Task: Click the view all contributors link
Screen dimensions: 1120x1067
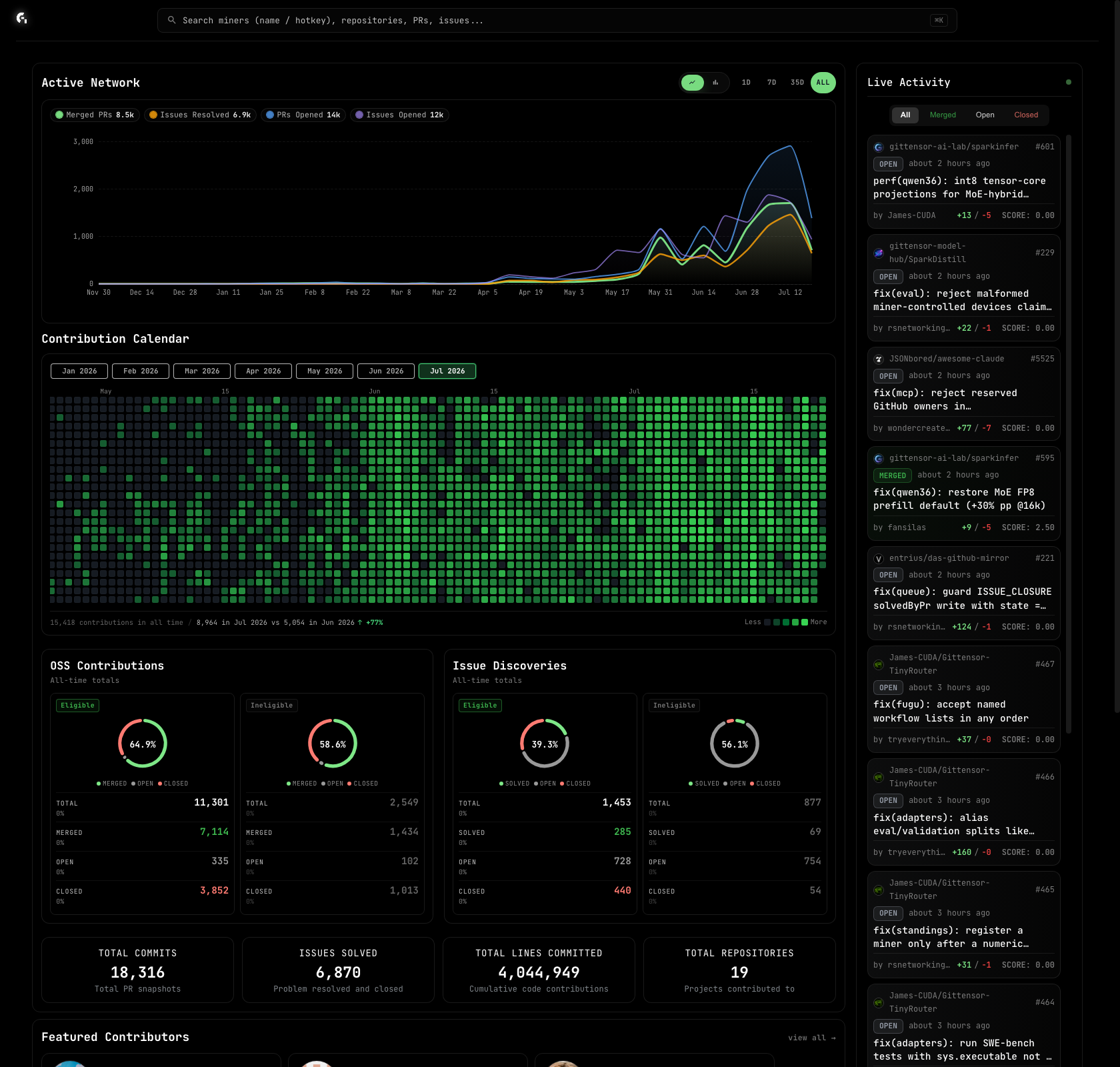Action: point(811,1038)
